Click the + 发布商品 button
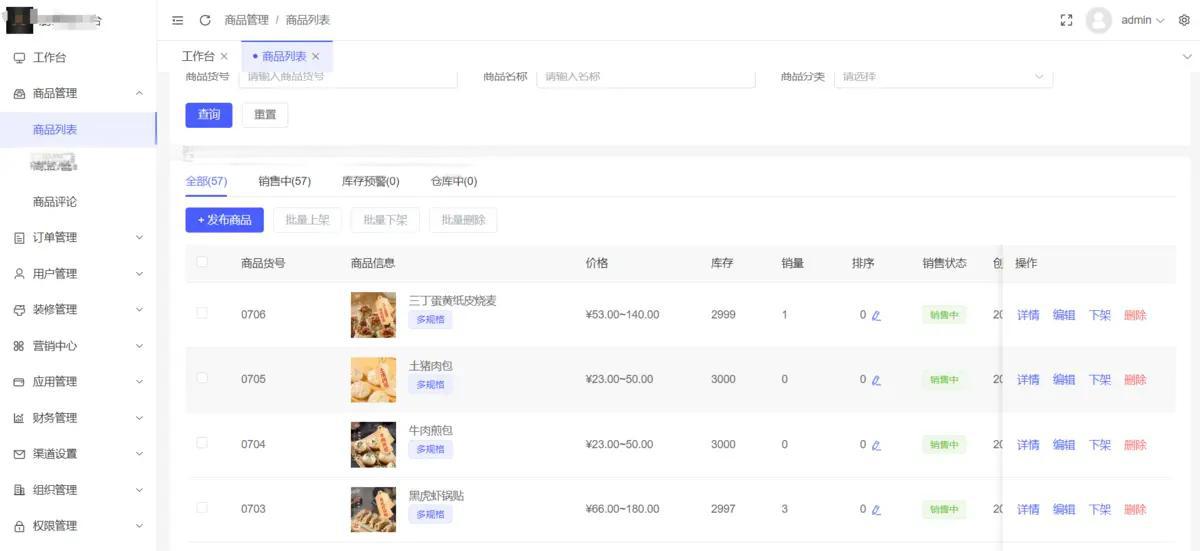1200x551 pixels. (224, 220)
